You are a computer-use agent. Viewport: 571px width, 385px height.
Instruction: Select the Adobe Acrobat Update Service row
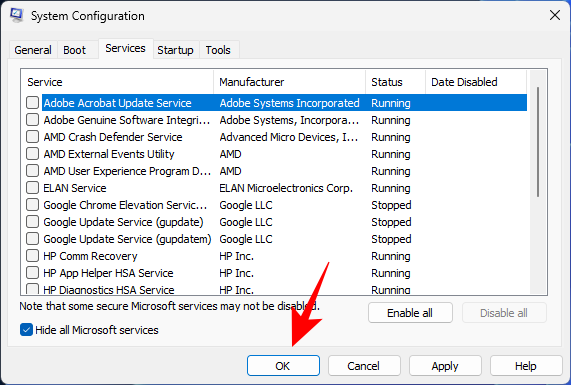(284, 103)
